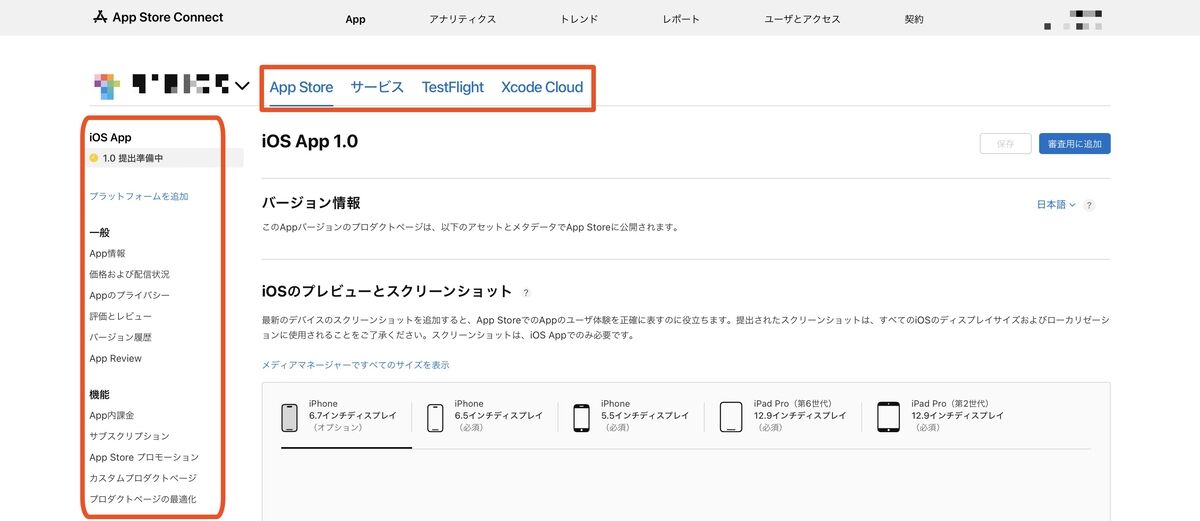Select the iPhone 6.5インチディスプレイ tab label

click(498, 415)
